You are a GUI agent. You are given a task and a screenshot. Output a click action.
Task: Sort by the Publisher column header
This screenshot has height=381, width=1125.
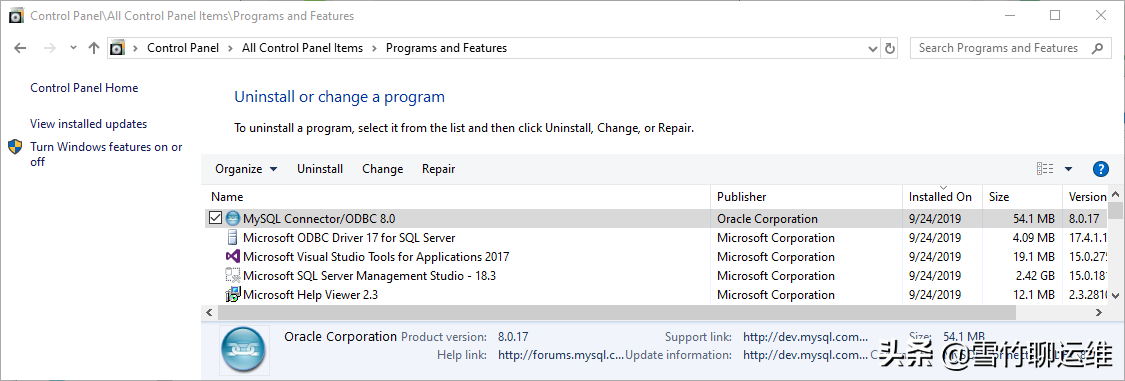[x=806, y=197]
